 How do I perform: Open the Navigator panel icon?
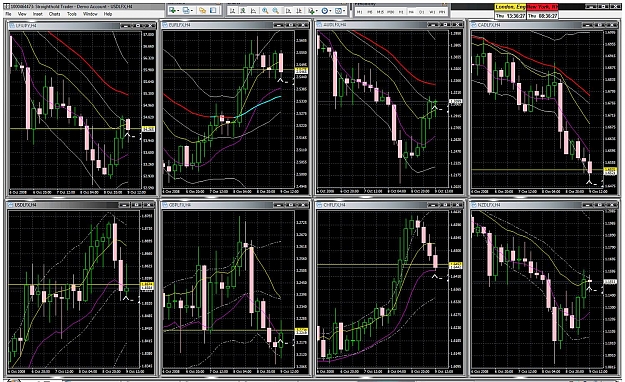[x=213, y=10]
